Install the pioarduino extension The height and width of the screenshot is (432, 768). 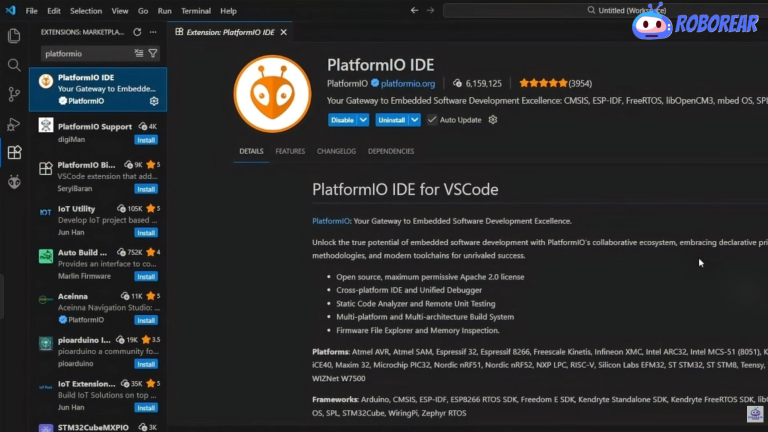(146, 364)
